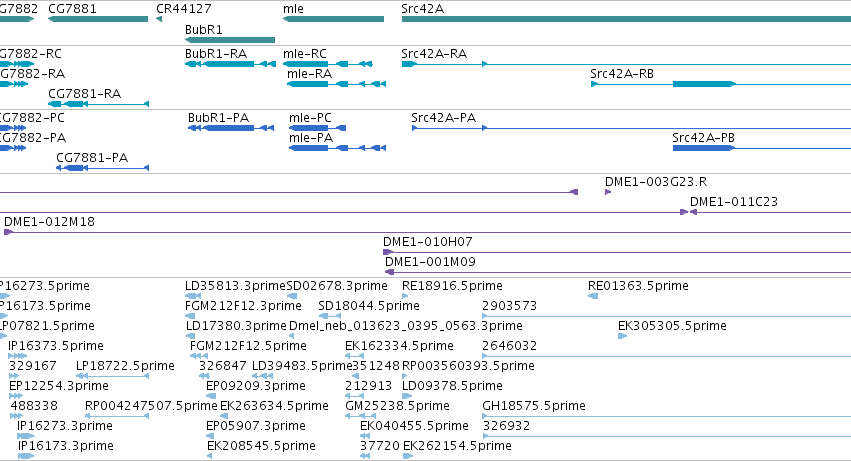Select the CG7881-RA transcript label
Image resolution: width=851 pixels, height=461 pixels.
[x=84, y=94]
